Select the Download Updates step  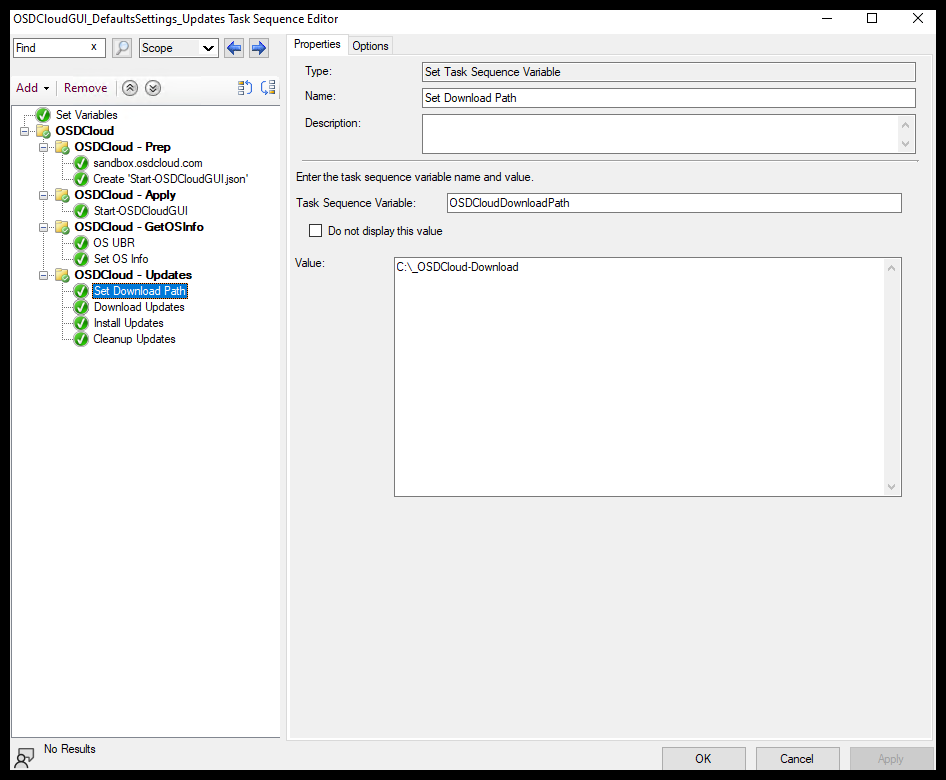[x=139, y=307]
